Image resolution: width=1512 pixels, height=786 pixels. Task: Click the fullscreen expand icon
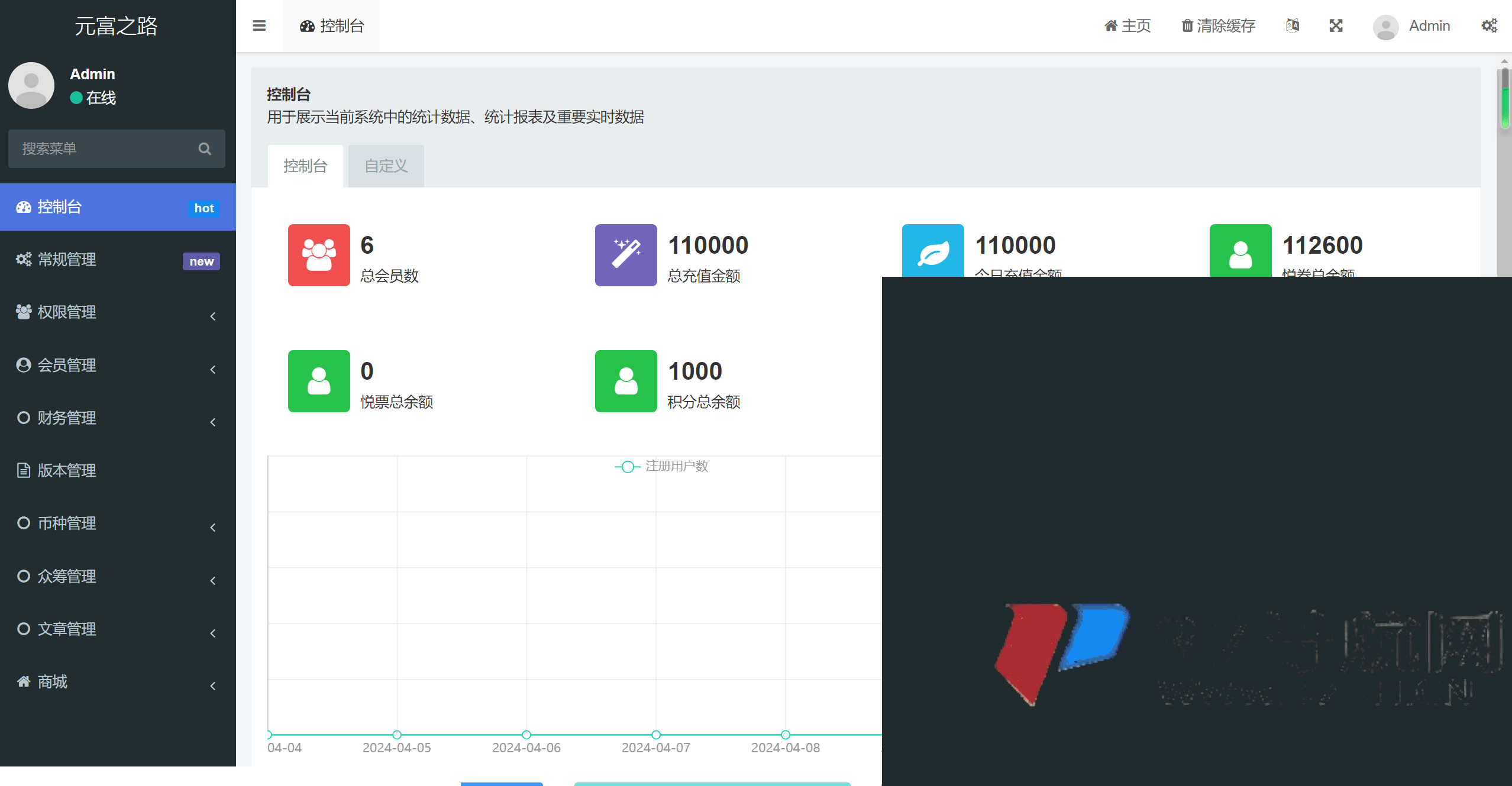[x=1336, y=25]
